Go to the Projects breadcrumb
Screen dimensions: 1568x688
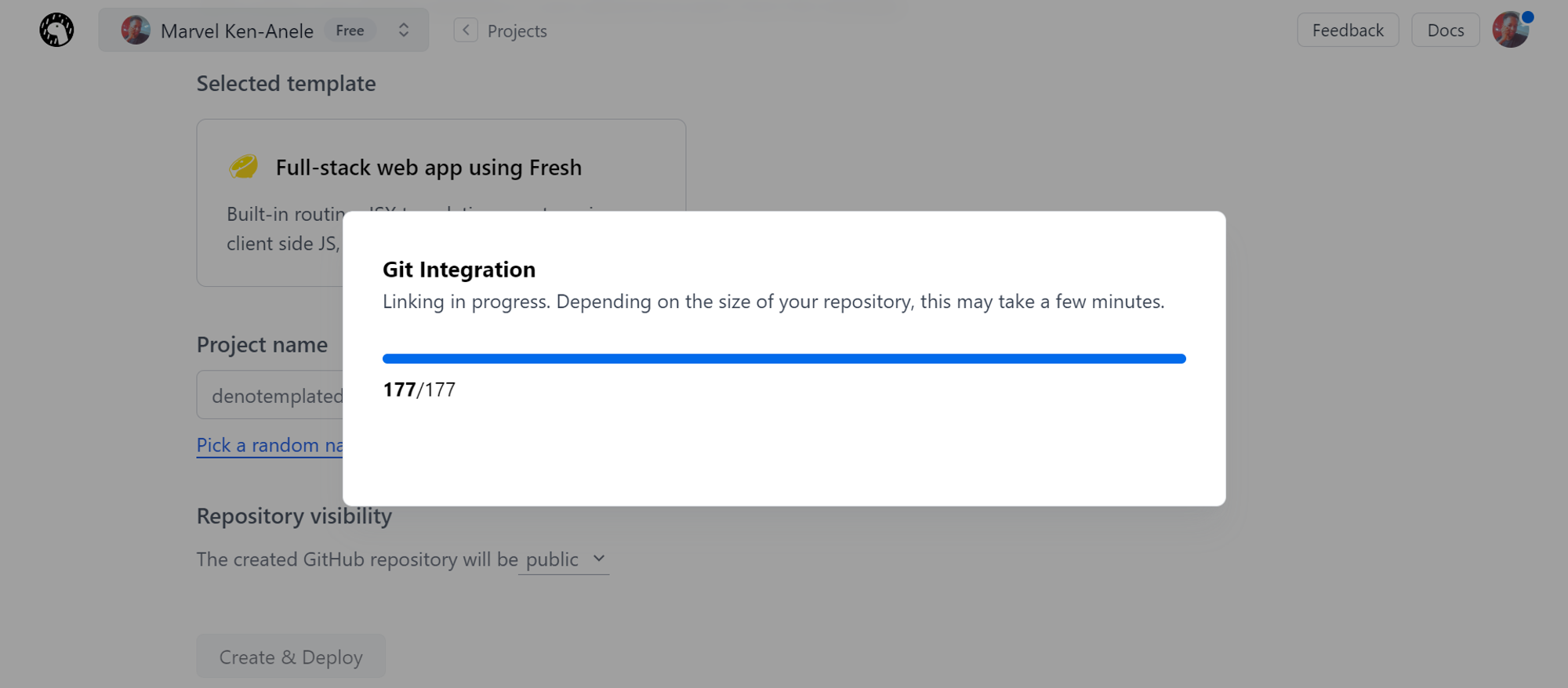(x=517, y=31)
